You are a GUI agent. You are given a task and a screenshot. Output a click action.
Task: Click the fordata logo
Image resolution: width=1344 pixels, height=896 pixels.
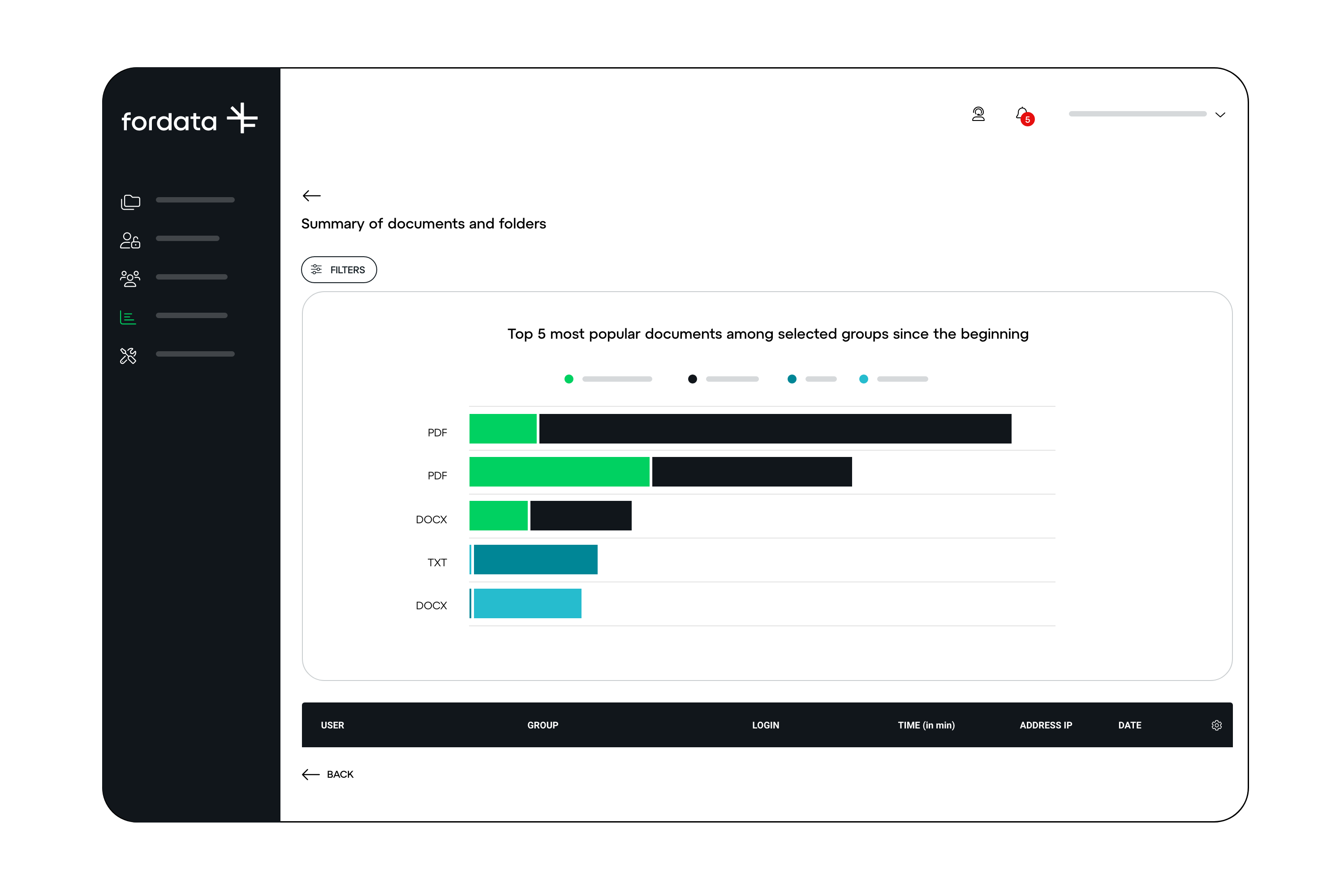pos(189,118)
